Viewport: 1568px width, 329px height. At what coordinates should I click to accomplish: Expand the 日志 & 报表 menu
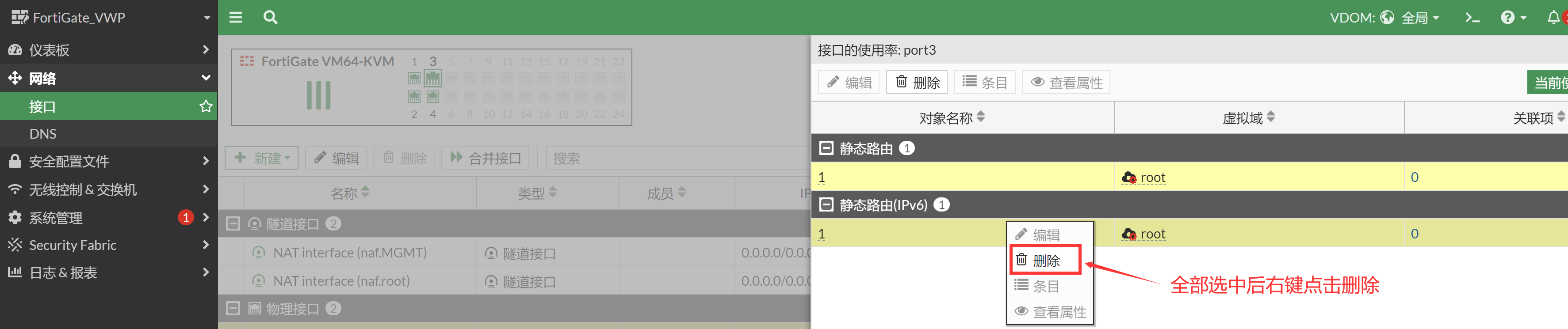(109, 272)
